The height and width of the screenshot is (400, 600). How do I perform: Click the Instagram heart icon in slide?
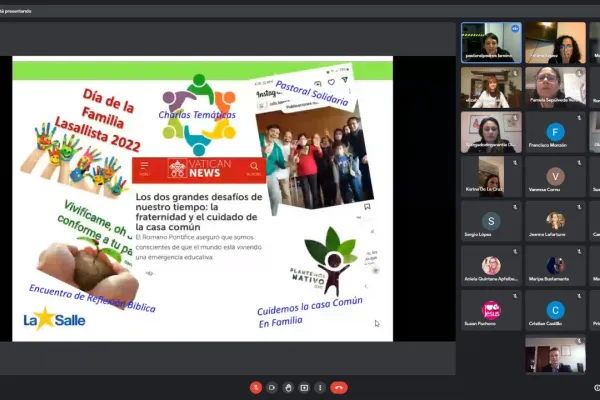coord(331,82)
